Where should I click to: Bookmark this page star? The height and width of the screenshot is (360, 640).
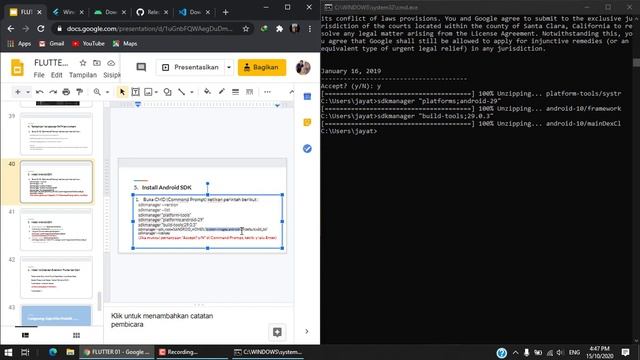coord(246,29)
